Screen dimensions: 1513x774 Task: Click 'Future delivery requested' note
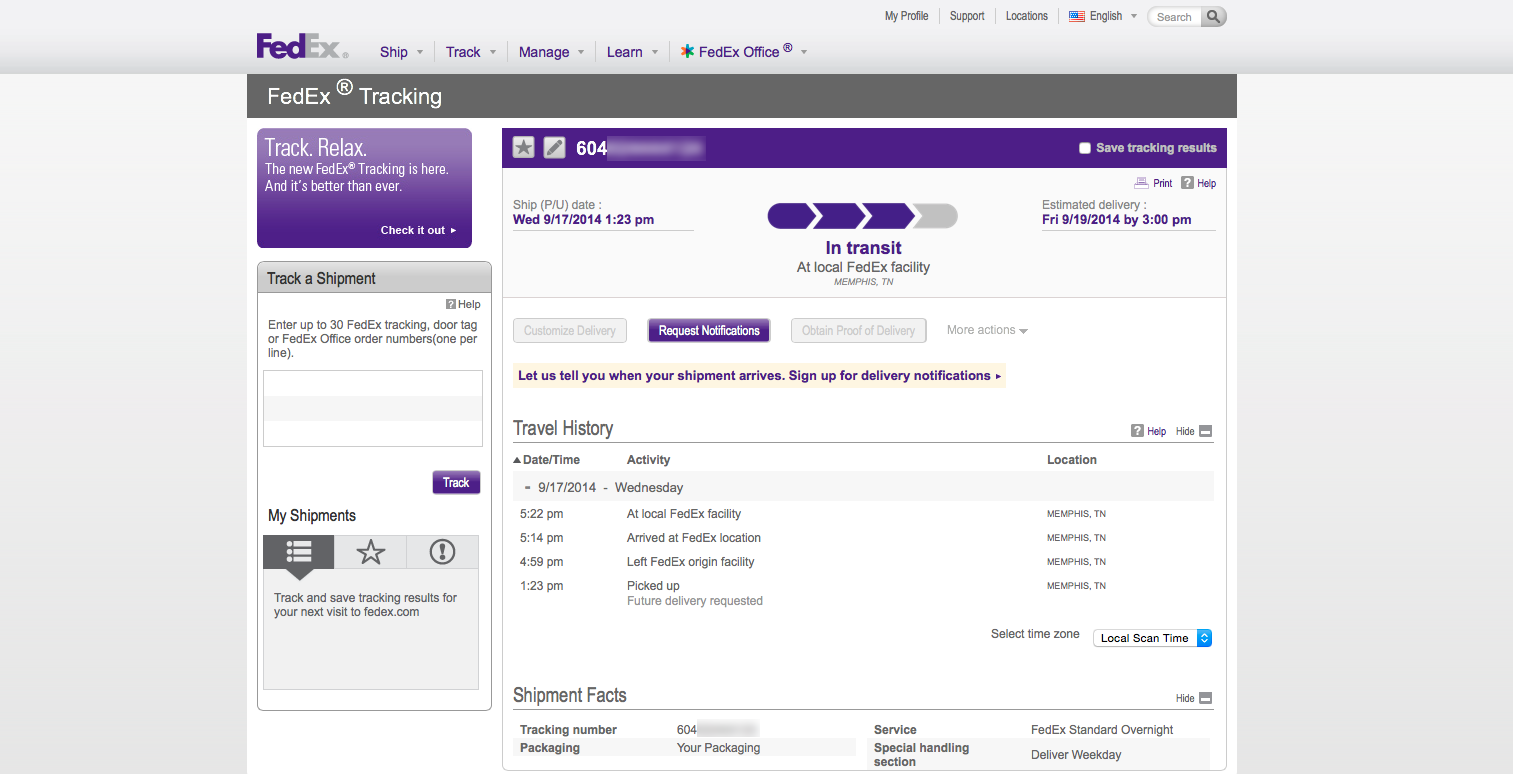click(695, 601)
